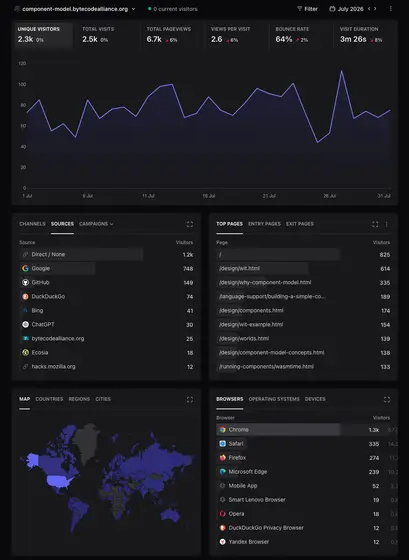Open the three-dot menu at top right
The height and width of the screenshot is (560, 409).
[x=391, y=9]
